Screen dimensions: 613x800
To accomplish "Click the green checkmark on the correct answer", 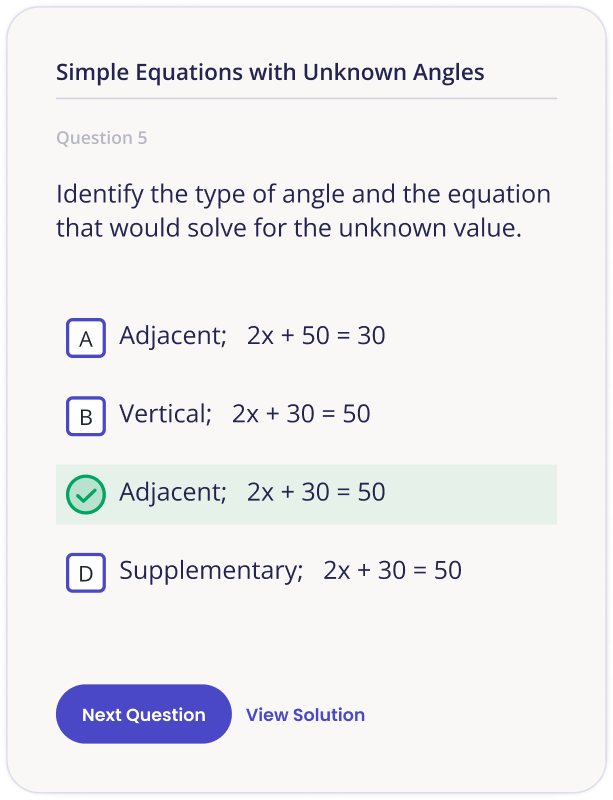I will pos(85,493).
